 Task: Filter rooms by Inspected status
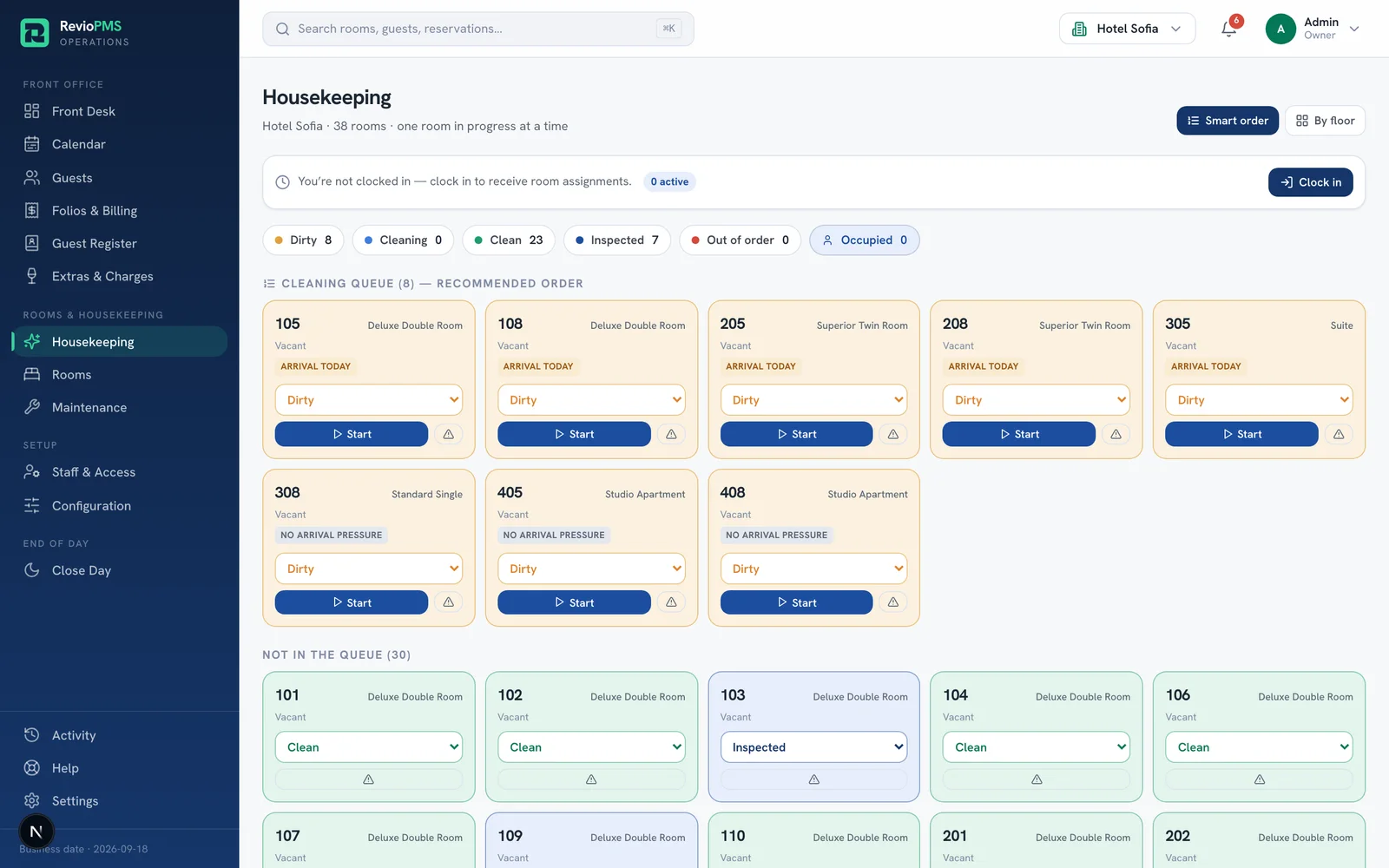(617, 240)
